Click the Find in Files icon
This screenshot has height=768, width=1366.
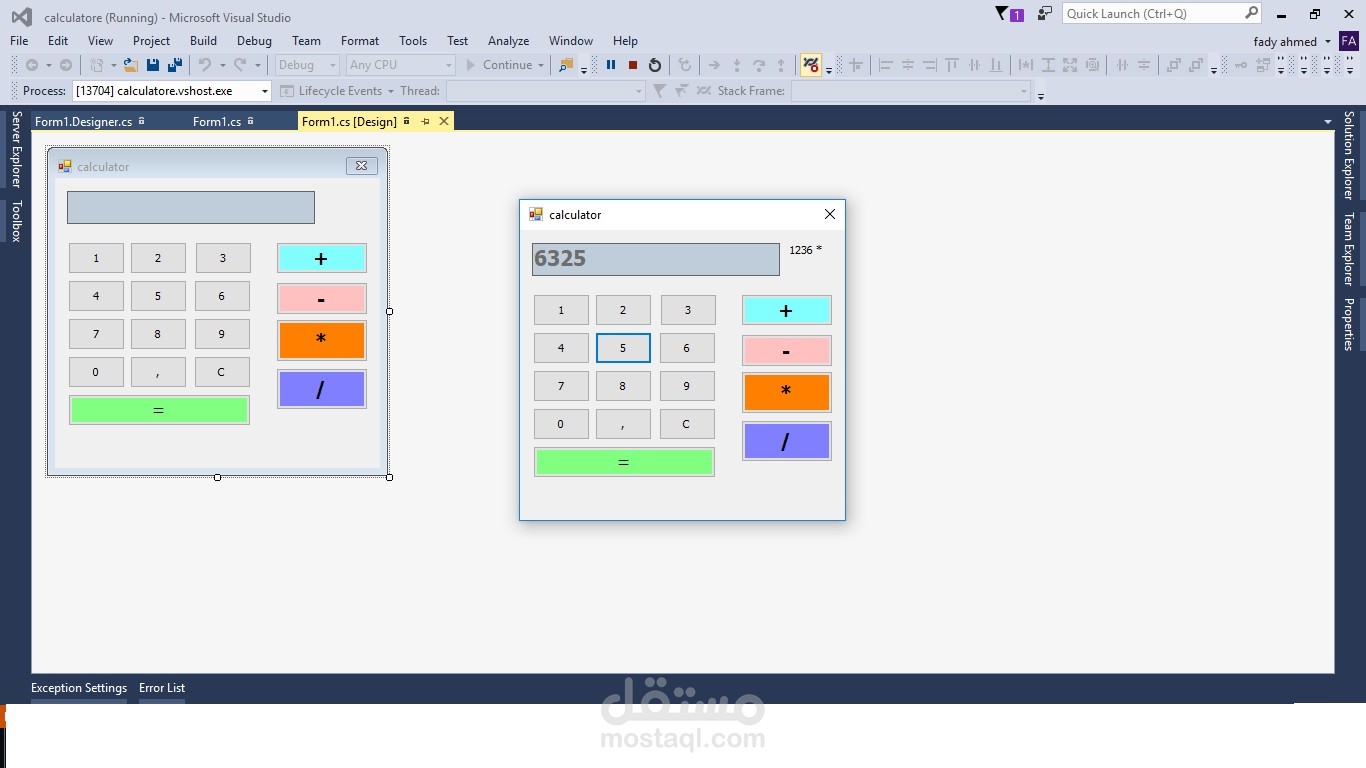coord(566,65)
